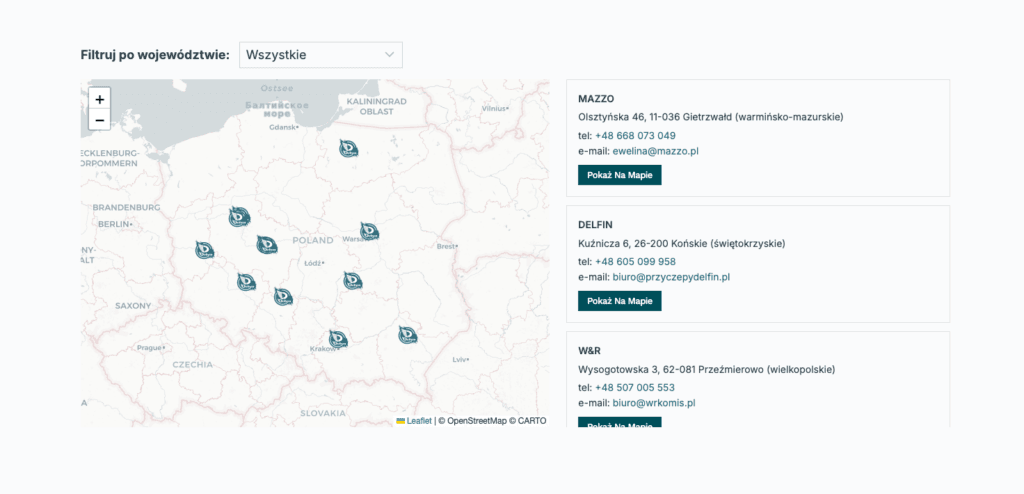Select the dealer marker at Kraków
The width and height of the screenshot is (1024, 494).
tap(338, 340)
